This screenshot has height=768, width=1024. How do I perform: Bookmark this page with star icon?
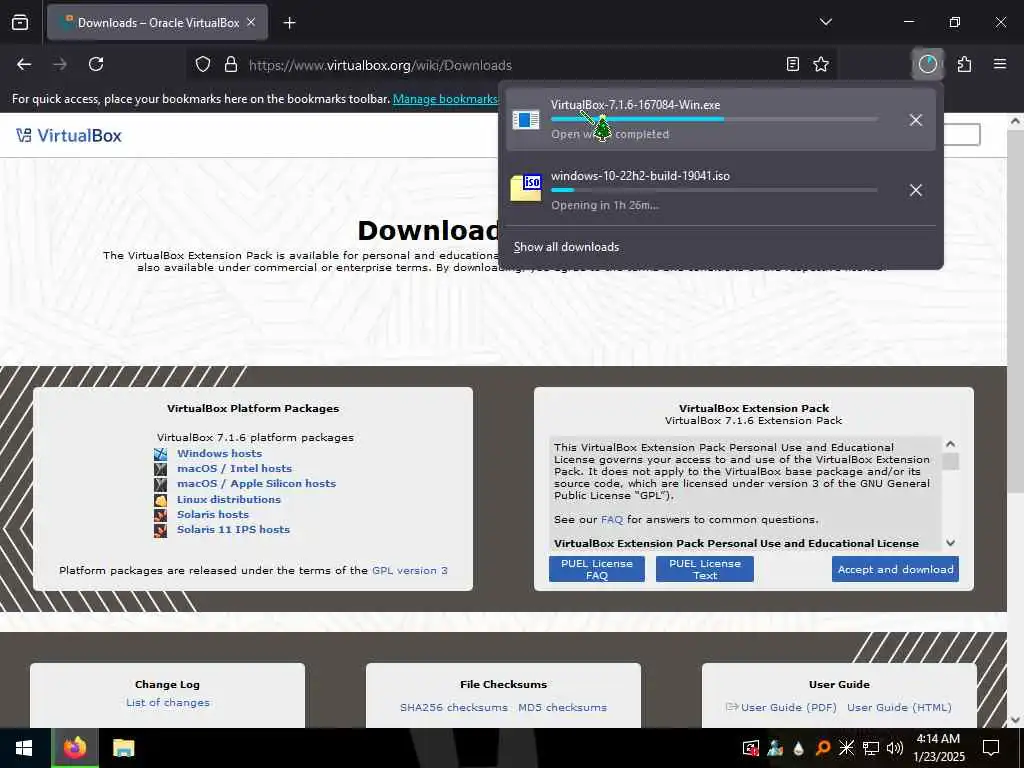pyautogui.click(x=821, y=64)
